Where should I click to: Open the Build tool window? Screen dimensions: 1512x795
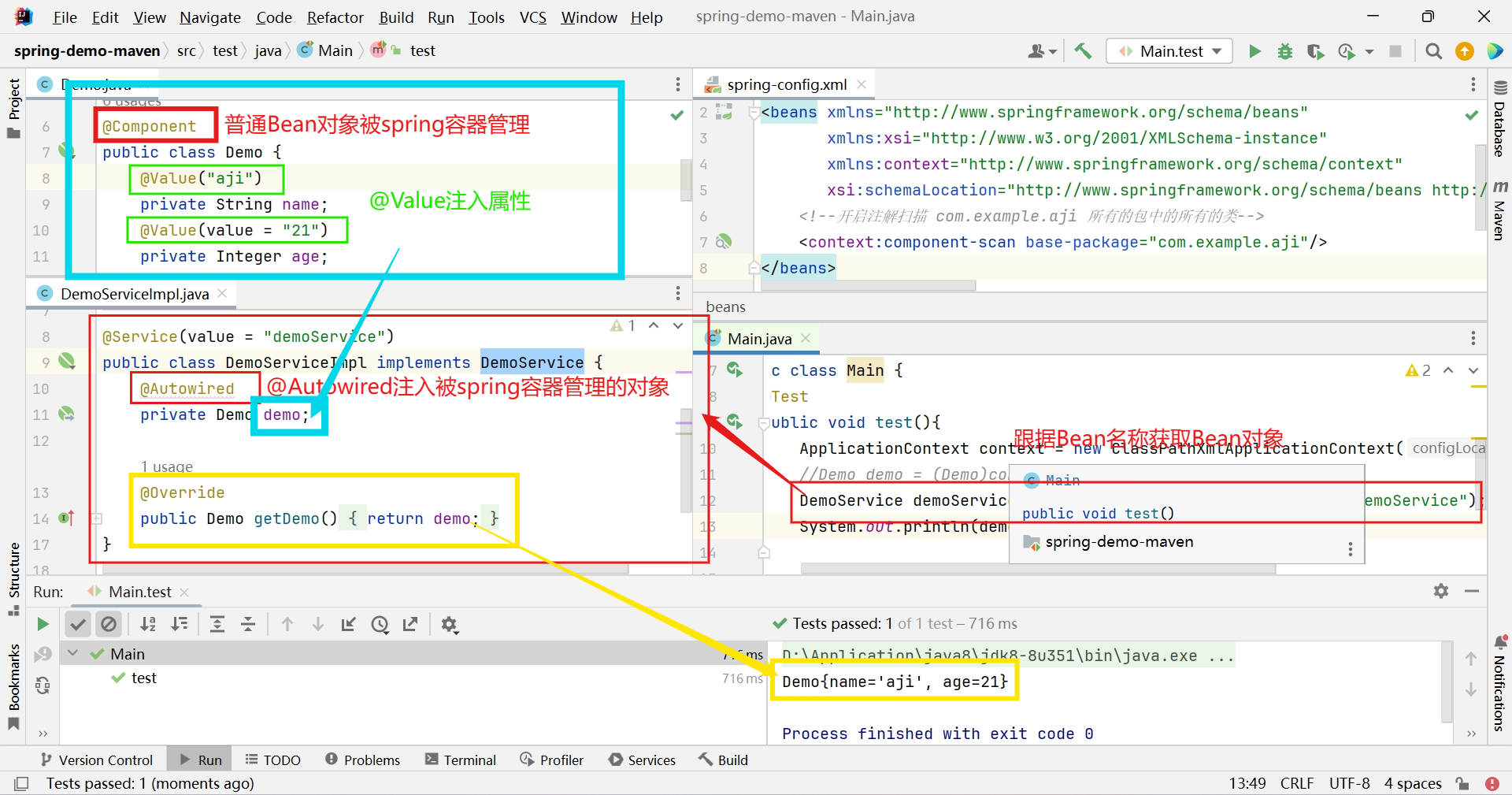point(723,760)
